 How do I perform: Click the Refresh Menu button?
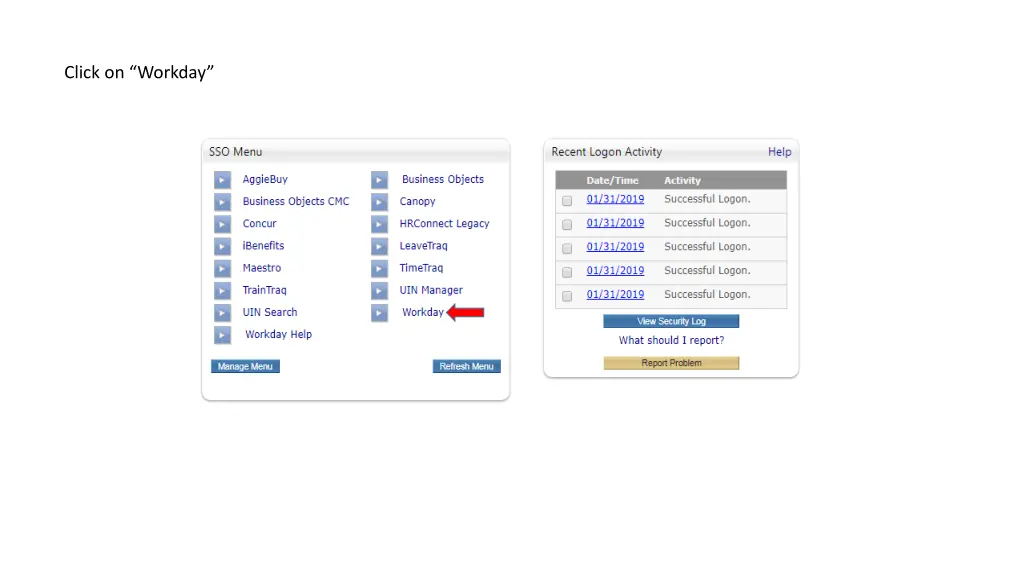tap(466, 366)
